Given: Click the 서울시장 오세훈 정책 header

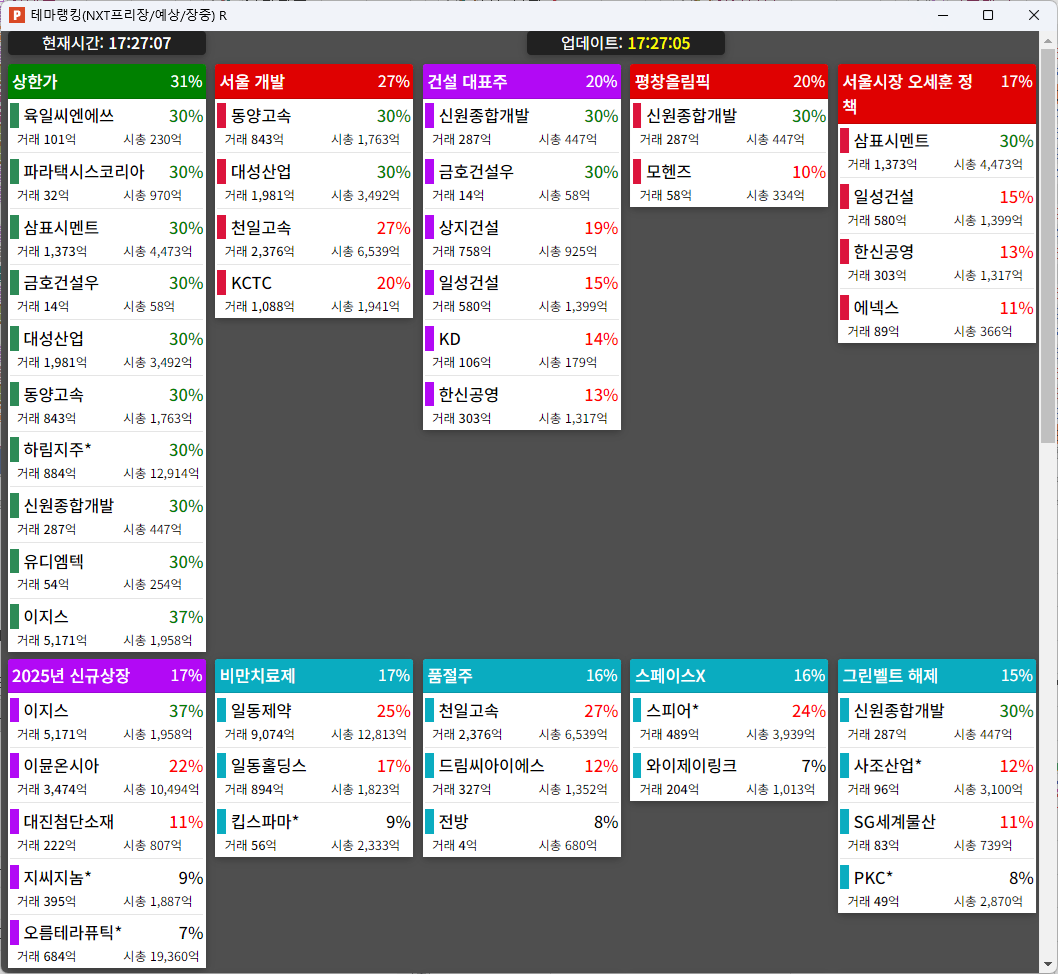Looking at the screenshot, I should 936,93.
